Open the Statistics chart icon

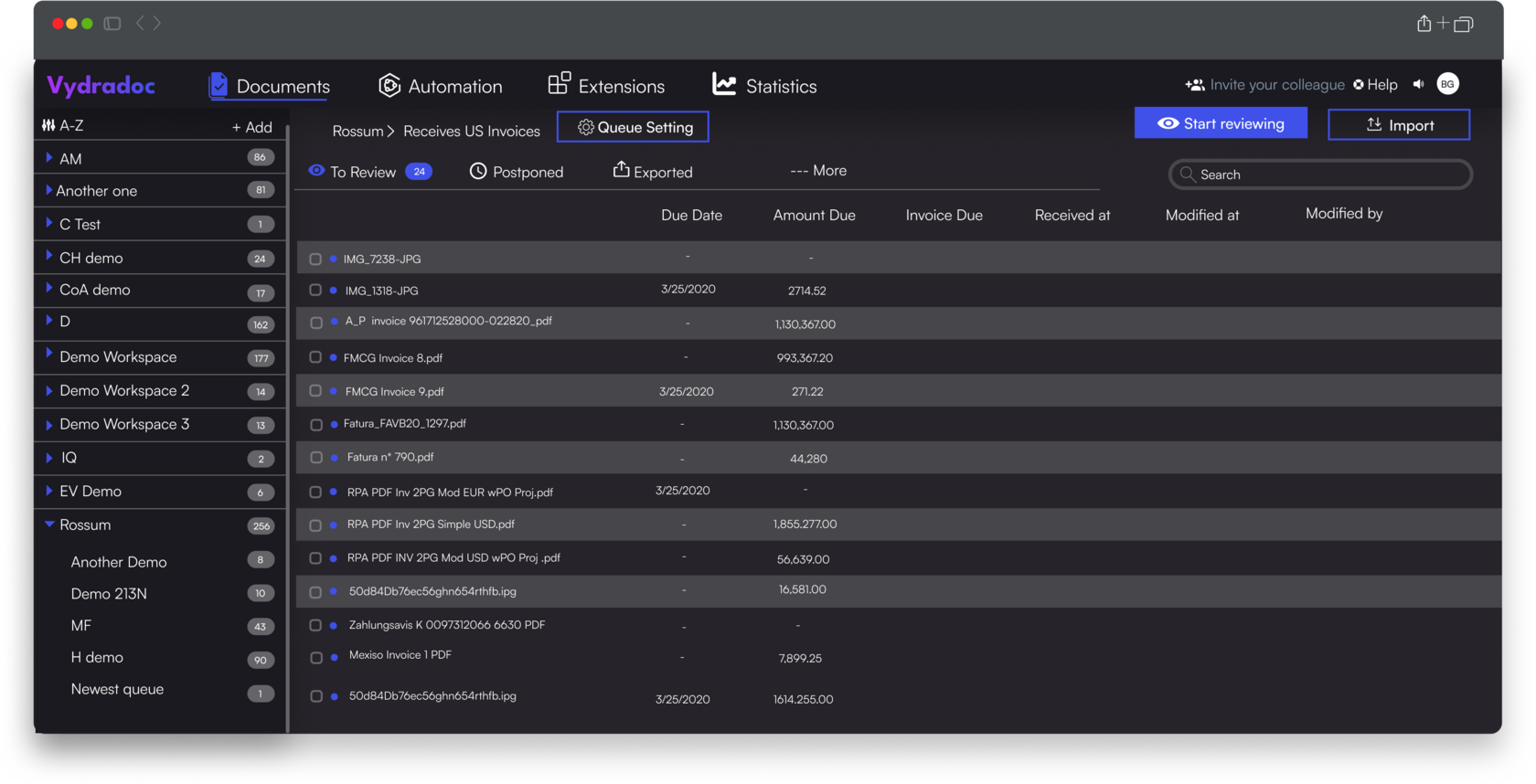[x=724, y=85]
